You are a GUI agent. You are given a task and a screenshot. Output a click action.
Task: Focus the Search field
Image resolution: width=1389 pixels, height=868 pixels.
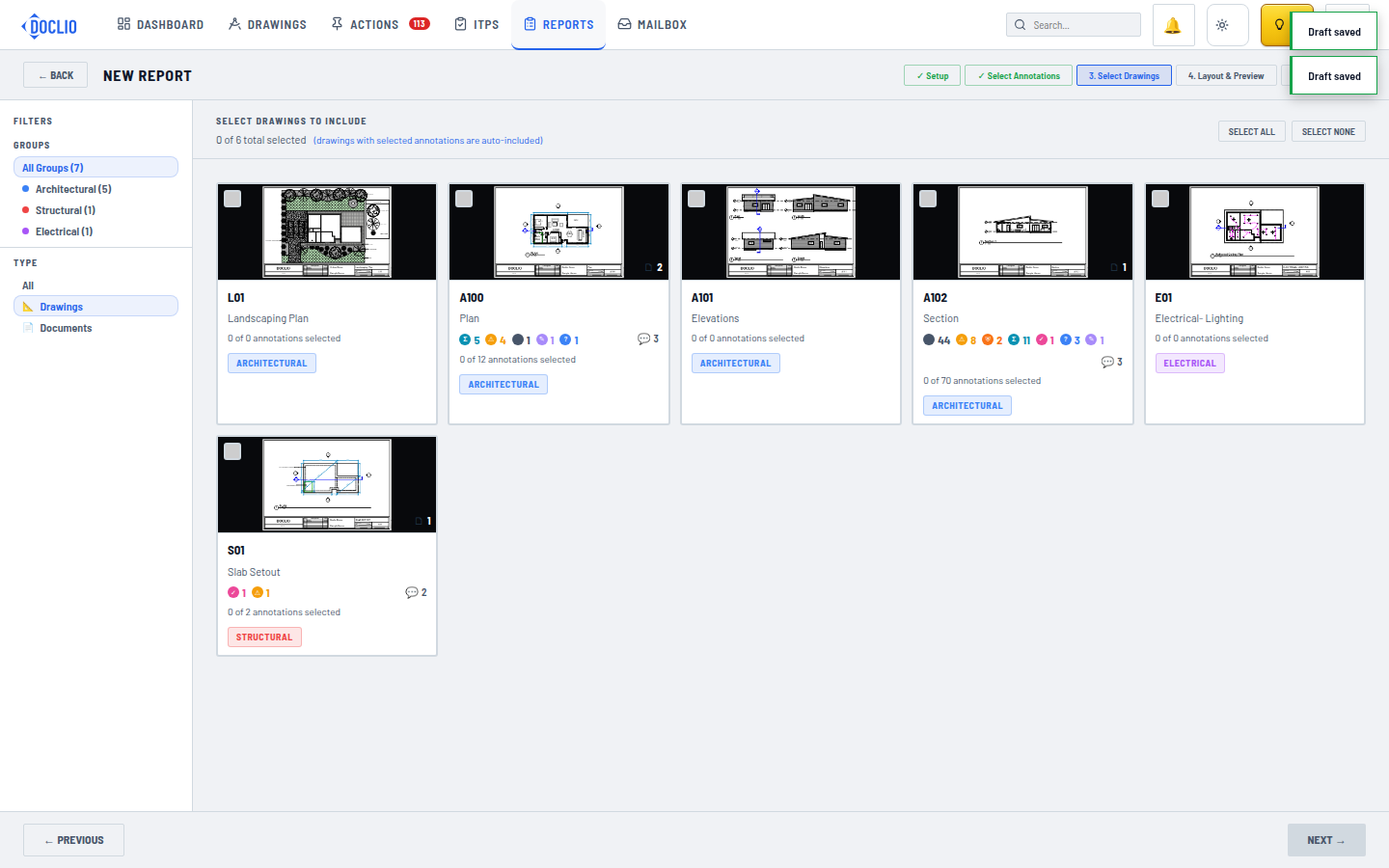click(x=1074, y=25)
